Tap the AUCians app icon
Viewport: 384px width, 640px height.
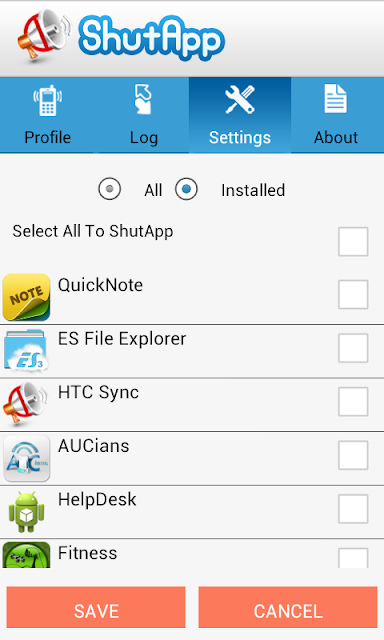pos(27,458)
